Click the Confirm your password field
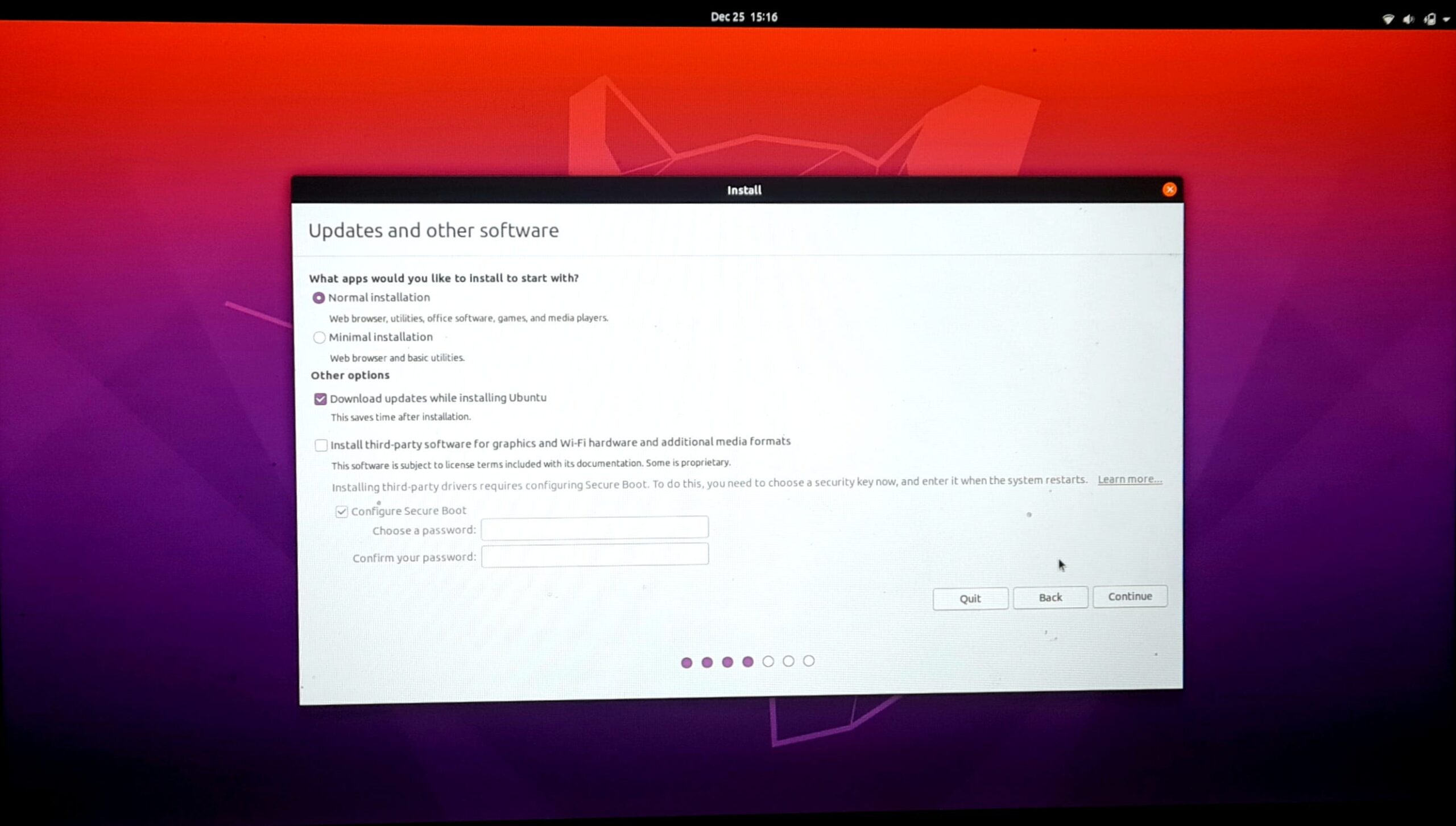The height and width of the screenshot is (826, 1456). pyautogui.click(x=594, y=555)
